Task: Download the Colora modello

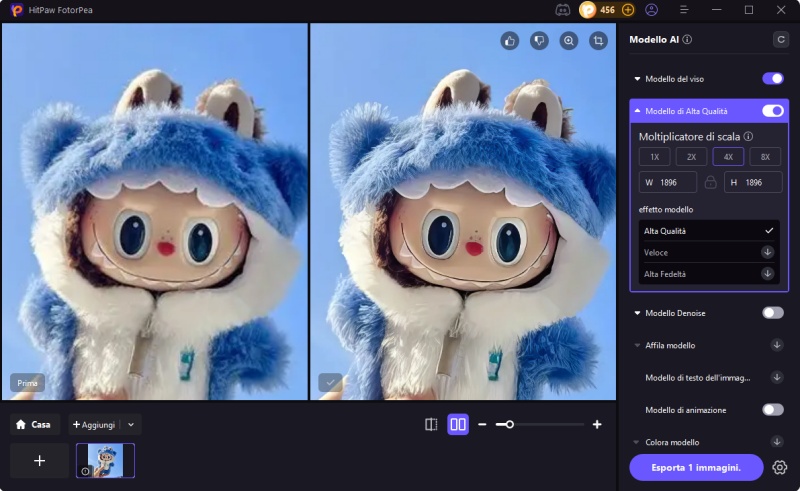Action: tap(777, 441)
